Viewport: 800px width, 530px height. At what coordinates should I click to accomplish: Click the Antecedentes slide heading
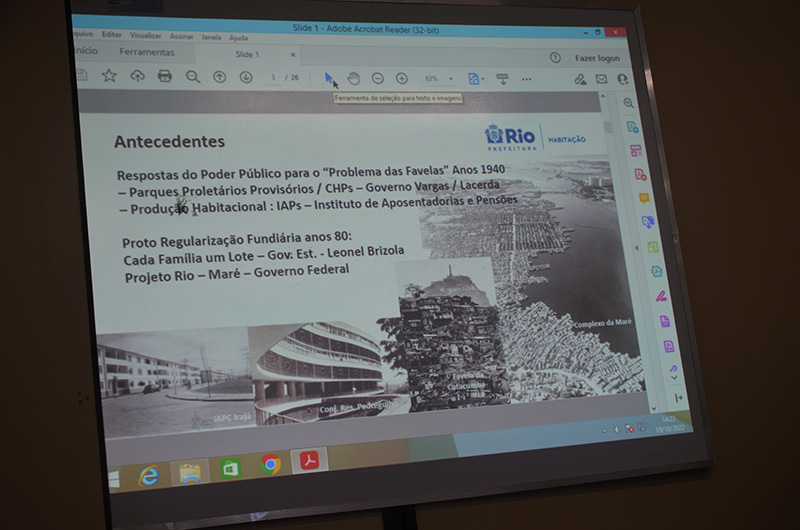(169, 141)
